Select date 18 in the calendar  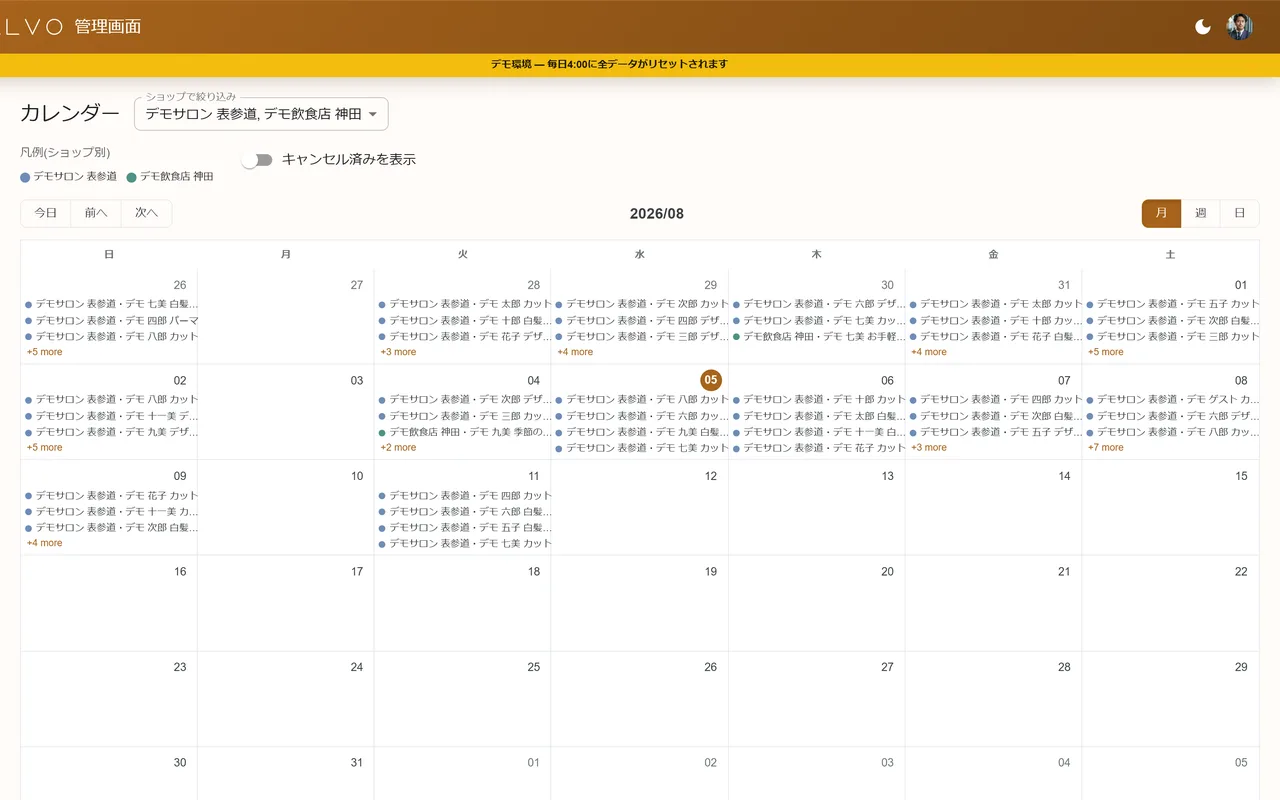point(534,572)
